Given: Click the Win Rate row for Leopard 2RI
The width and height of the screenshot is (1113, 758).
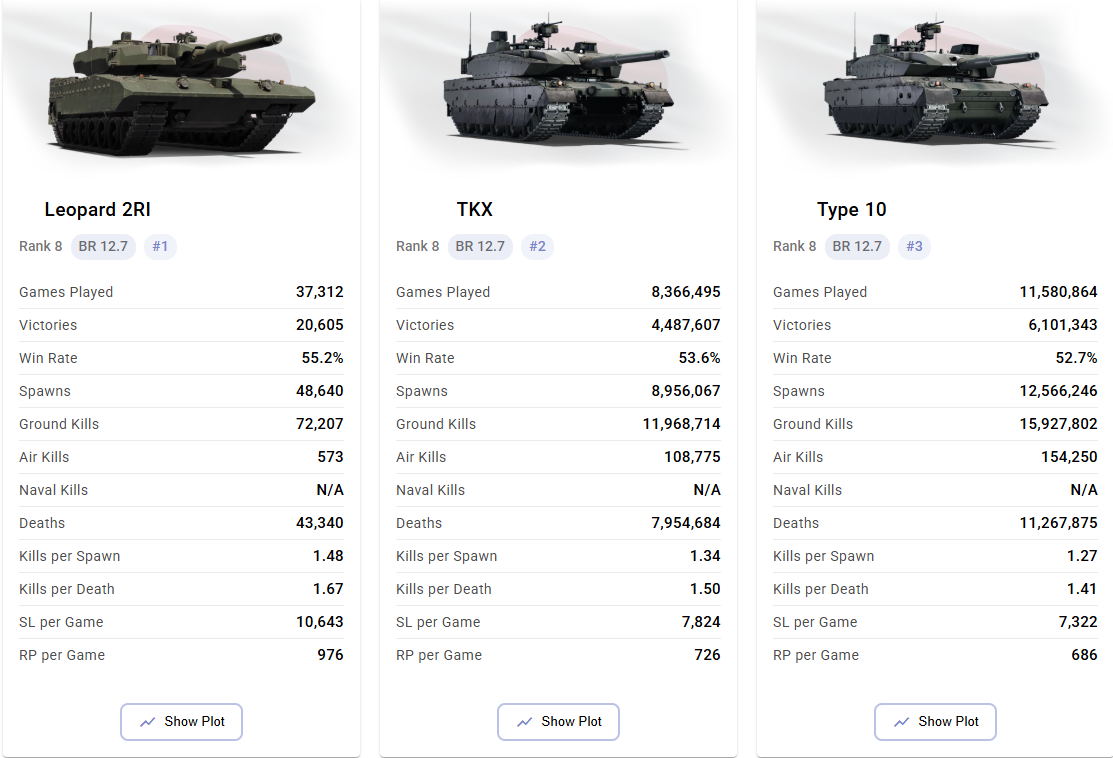Looking at the screenshot, I should (x=181, y=358).
